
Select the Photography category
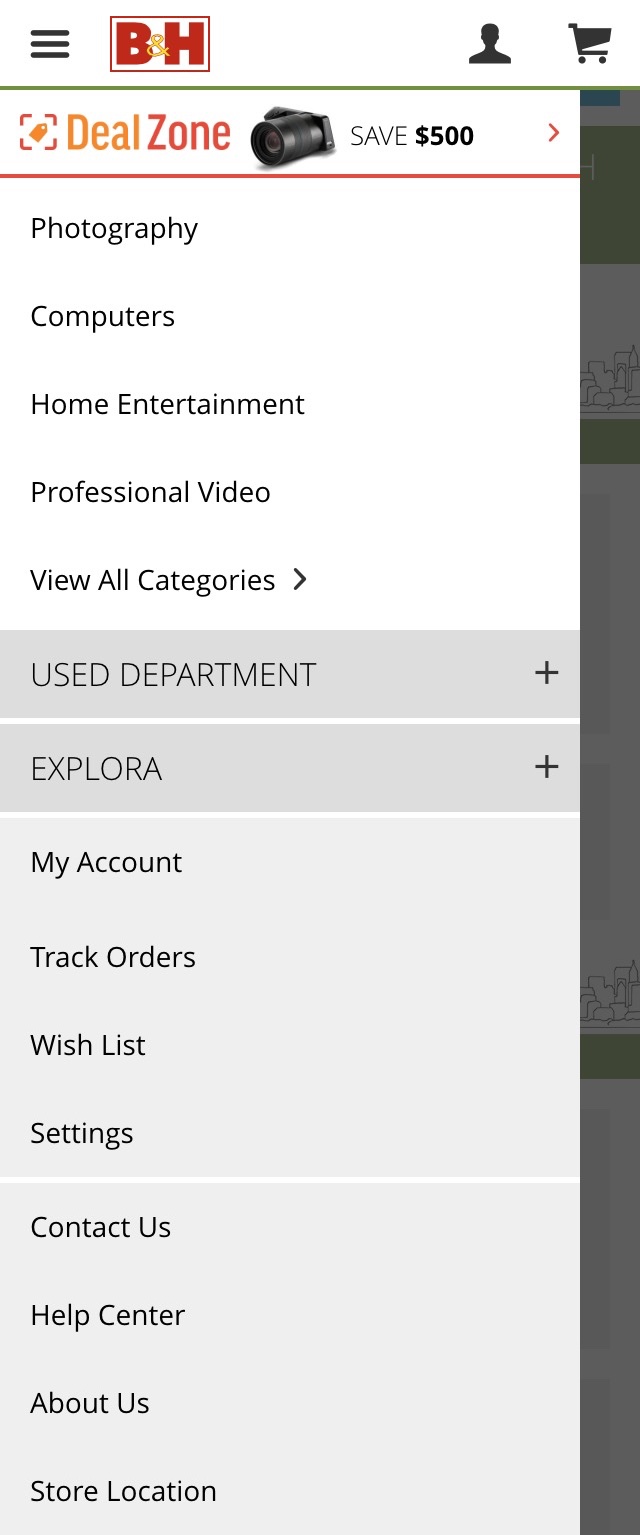tap(113, 228)
